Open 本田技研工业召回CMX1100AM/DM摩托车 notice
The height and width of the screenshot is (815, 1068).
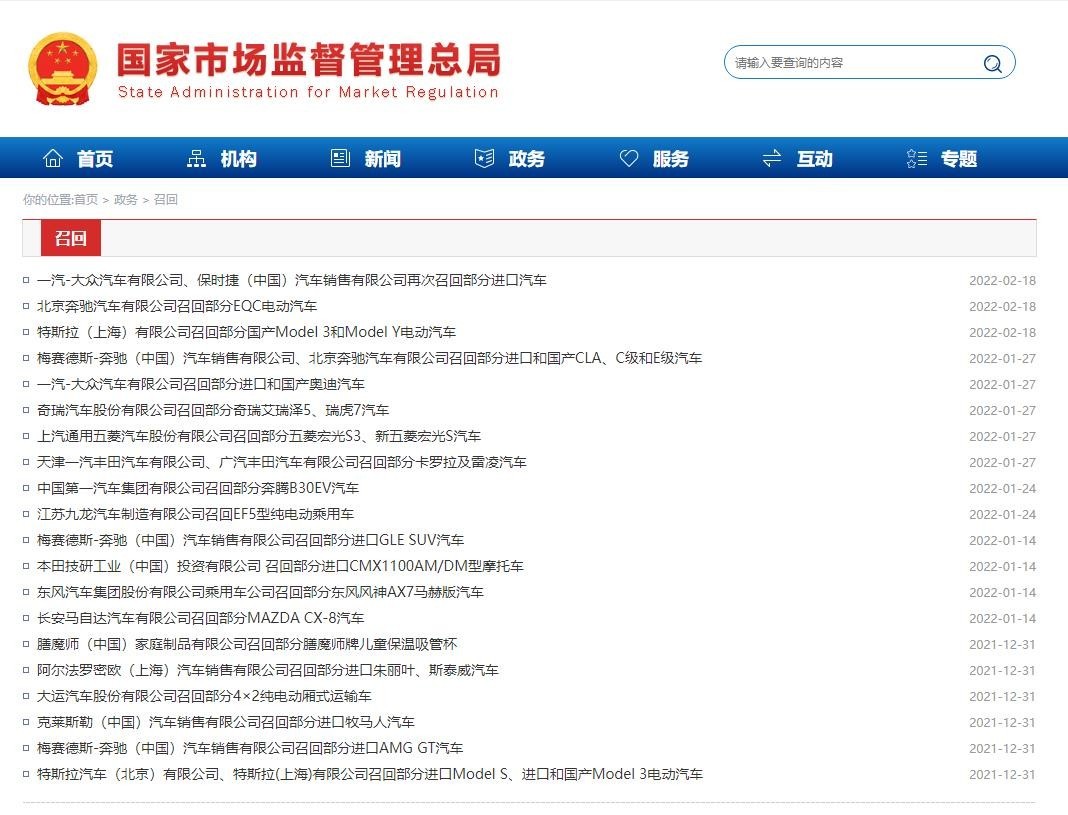(x=280, y=566)
